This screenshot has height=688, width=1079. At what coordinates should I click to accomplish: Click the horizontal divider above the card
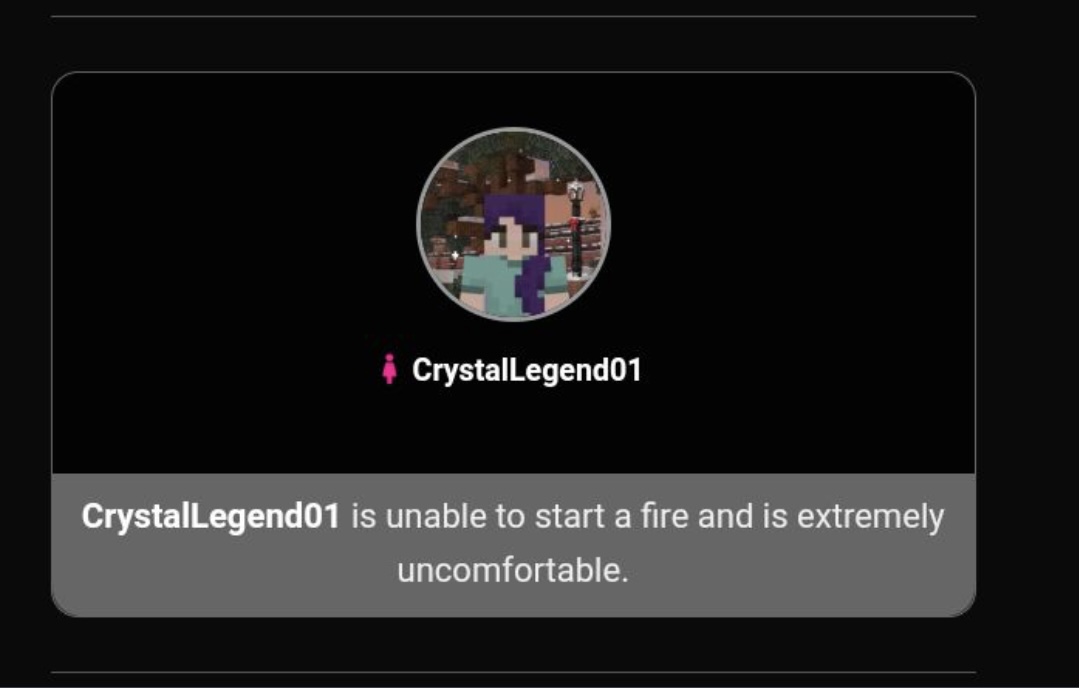(513, 16)
